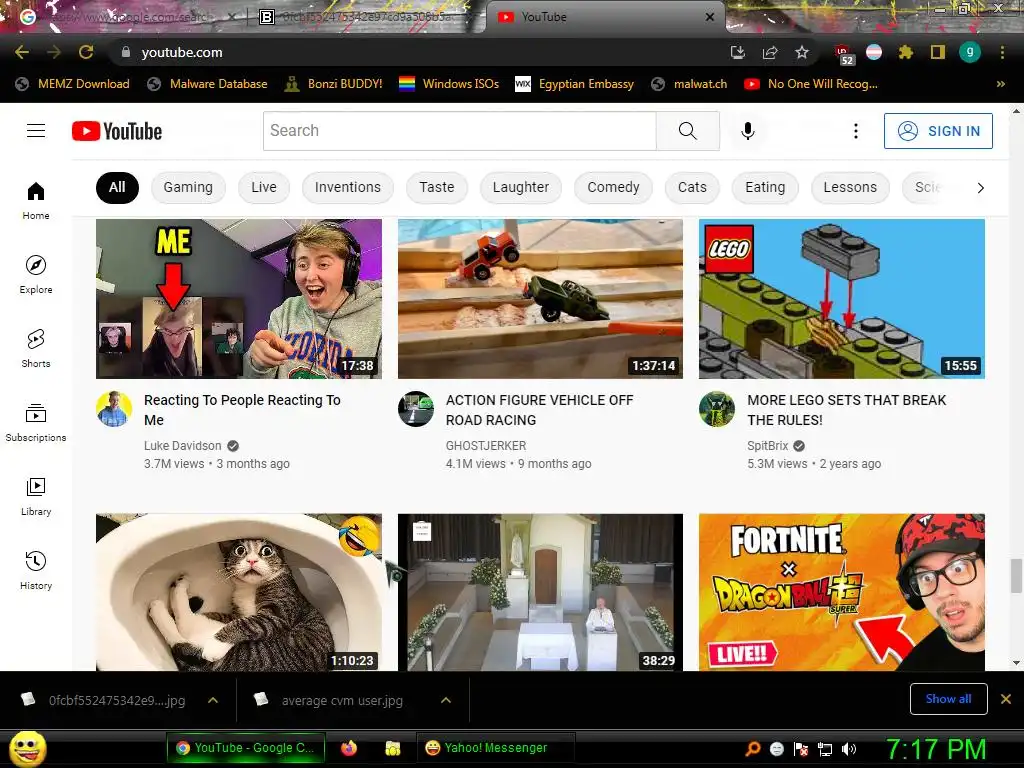The height and width of the screenshot is (768, 1024).
Task: Select the Lessons category chip
Action: coord(850,187)
